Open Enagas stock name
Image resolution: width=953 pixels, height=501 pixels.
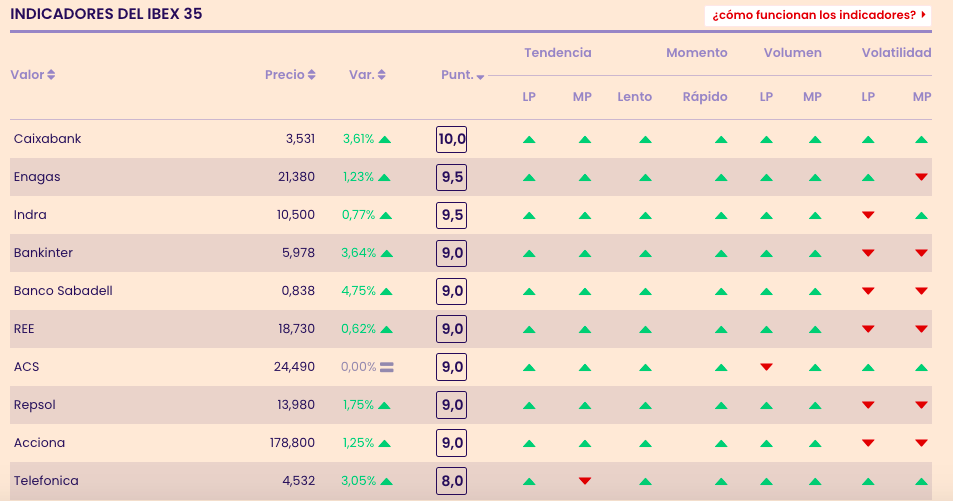37,177
